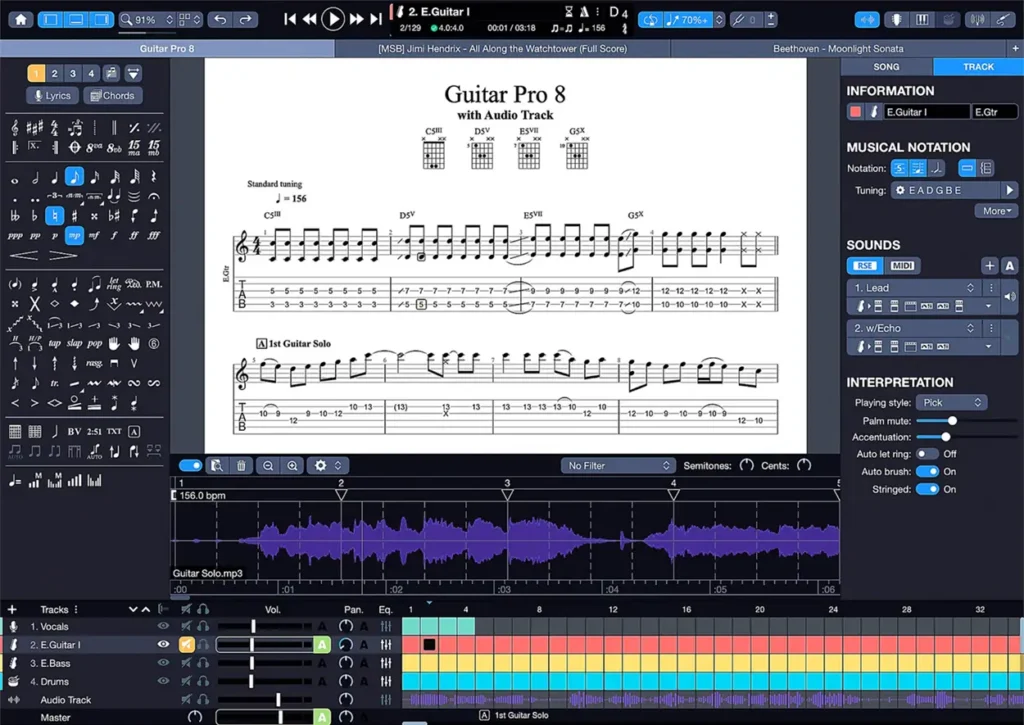This screenshot has width=1024, height=725.
Task: Hide the 1. Vocals track eye
Action: pos(163,626)
